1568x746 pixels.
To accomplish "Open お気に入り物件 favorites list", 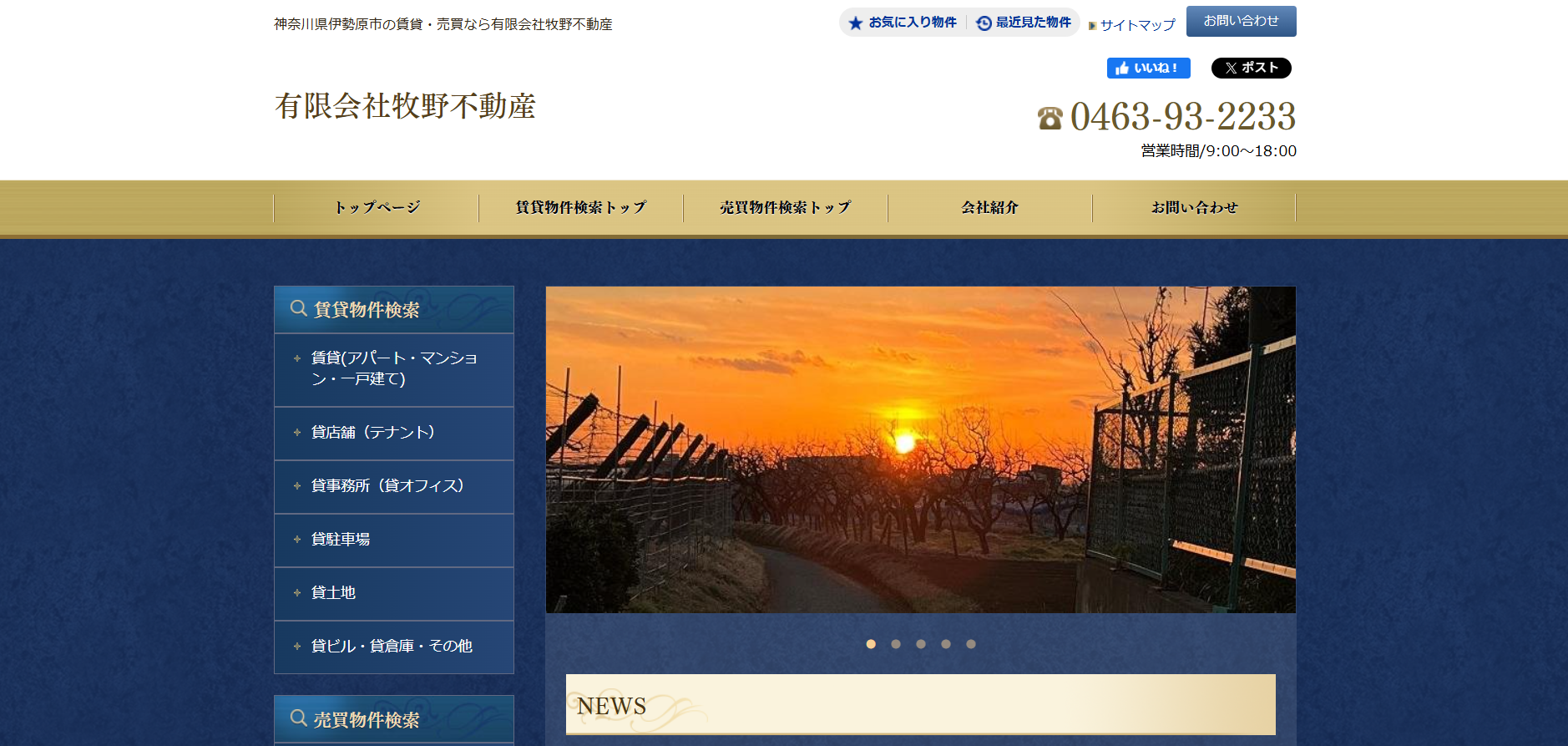I will click(x=903, y=23).
